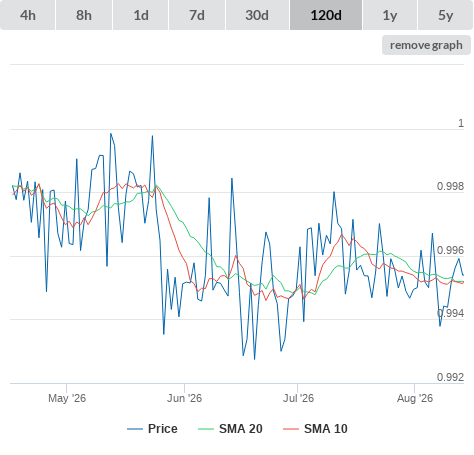The image size is (474, 455).
Task: Click the green SMA 20 line swatch
Action: [x=206, y=429]
